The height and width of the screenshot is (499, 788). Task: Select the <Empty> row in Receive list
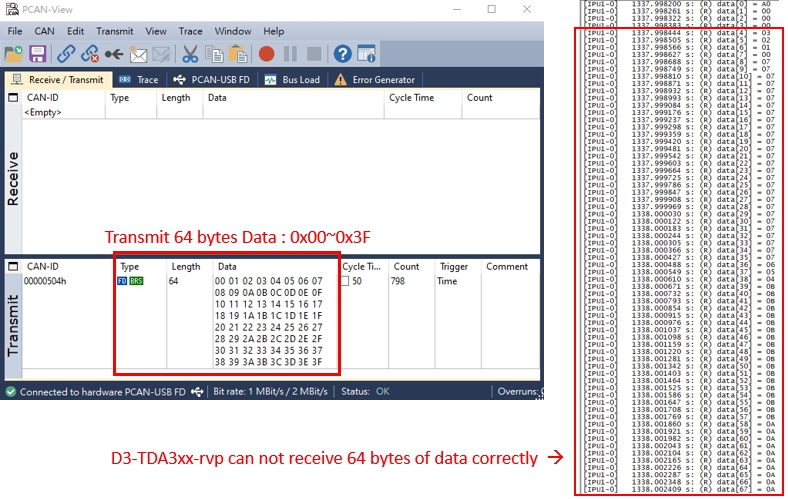pyautogui.click(x=43, y=112)
